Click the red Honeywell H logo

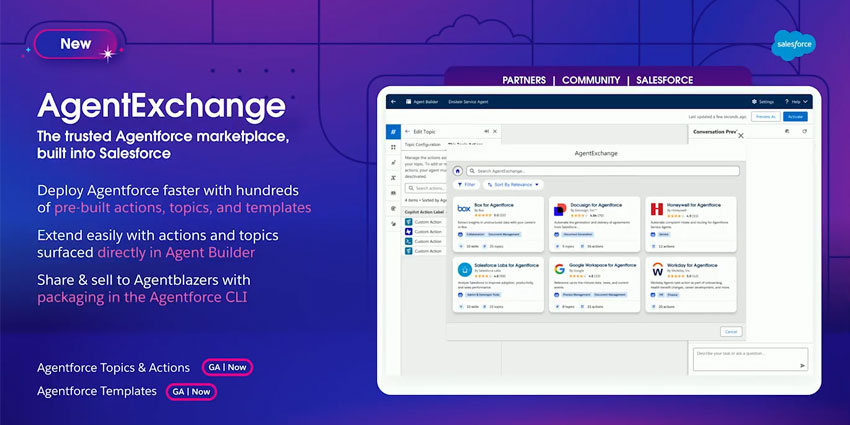[657, 209]
